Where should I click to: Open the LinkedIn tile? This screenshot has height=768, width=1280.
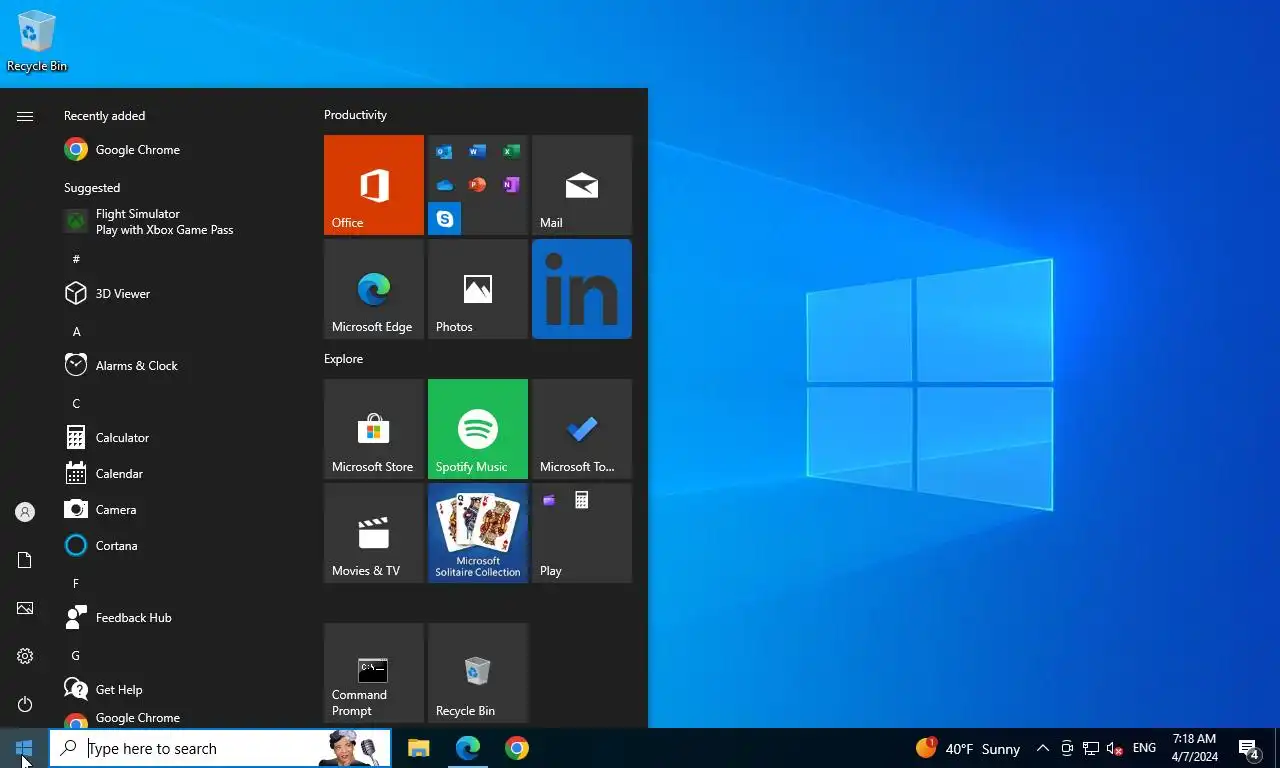(582, 289)
